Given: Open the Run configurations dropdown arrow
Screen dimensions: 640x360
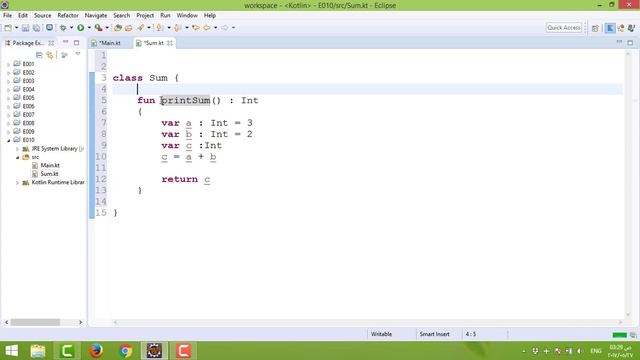Looking at the screenshot, I should click(x=89, y=28).
